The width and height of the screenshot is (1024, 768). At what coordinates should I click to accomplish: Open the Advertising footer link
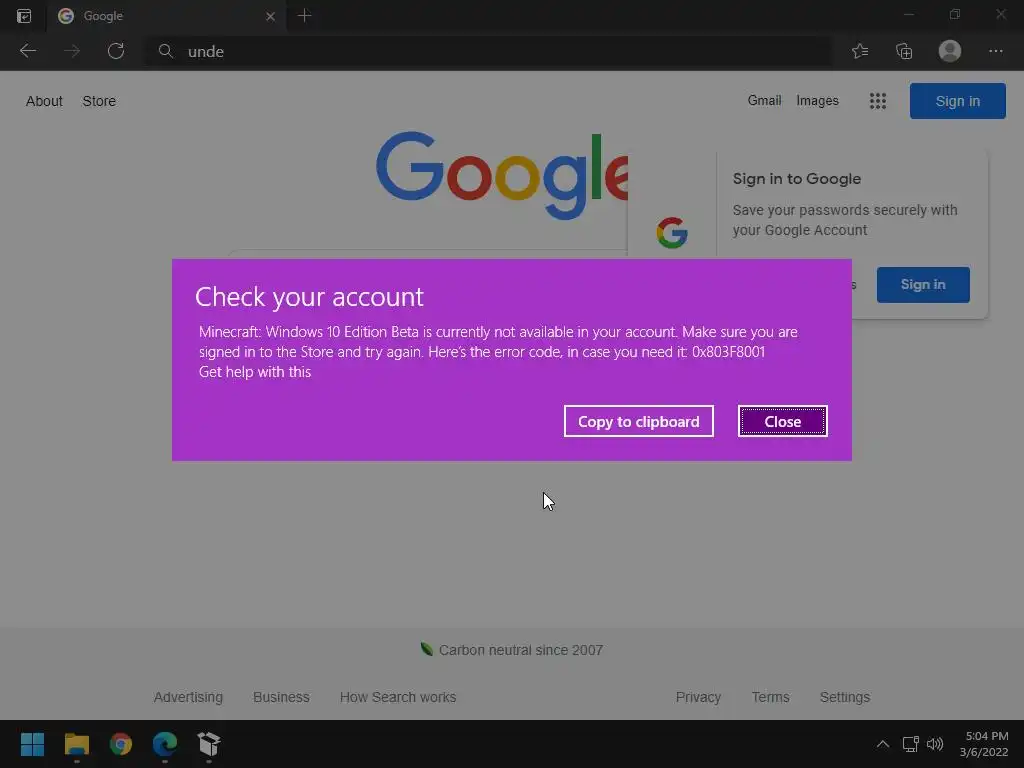tap(188, 697)
